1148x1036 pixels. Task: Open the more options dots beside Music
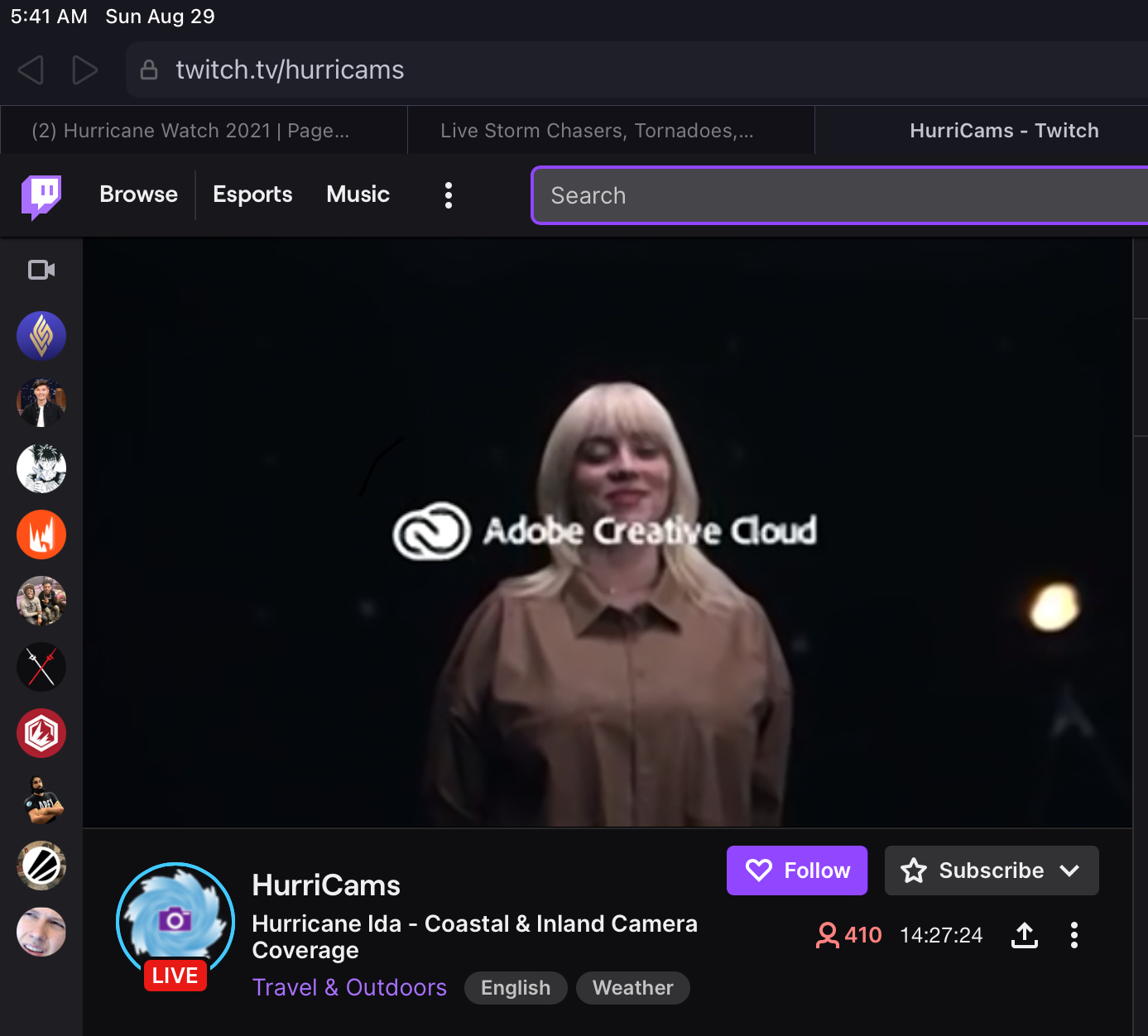tap(449, 195)
